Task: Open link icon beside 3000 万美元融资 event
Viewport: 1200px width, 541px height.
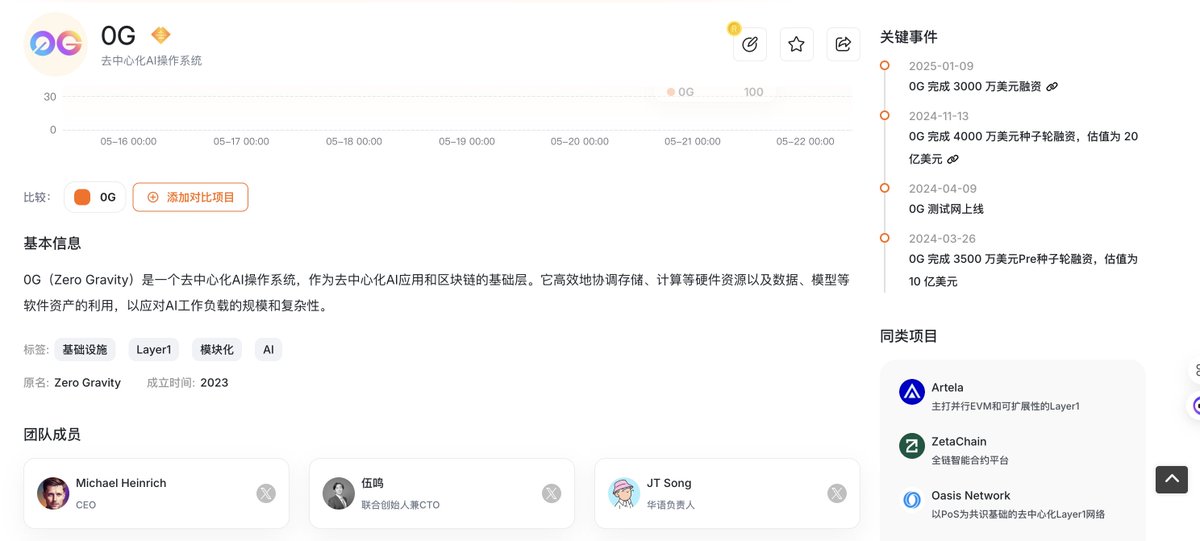Action: point(1051,87)
